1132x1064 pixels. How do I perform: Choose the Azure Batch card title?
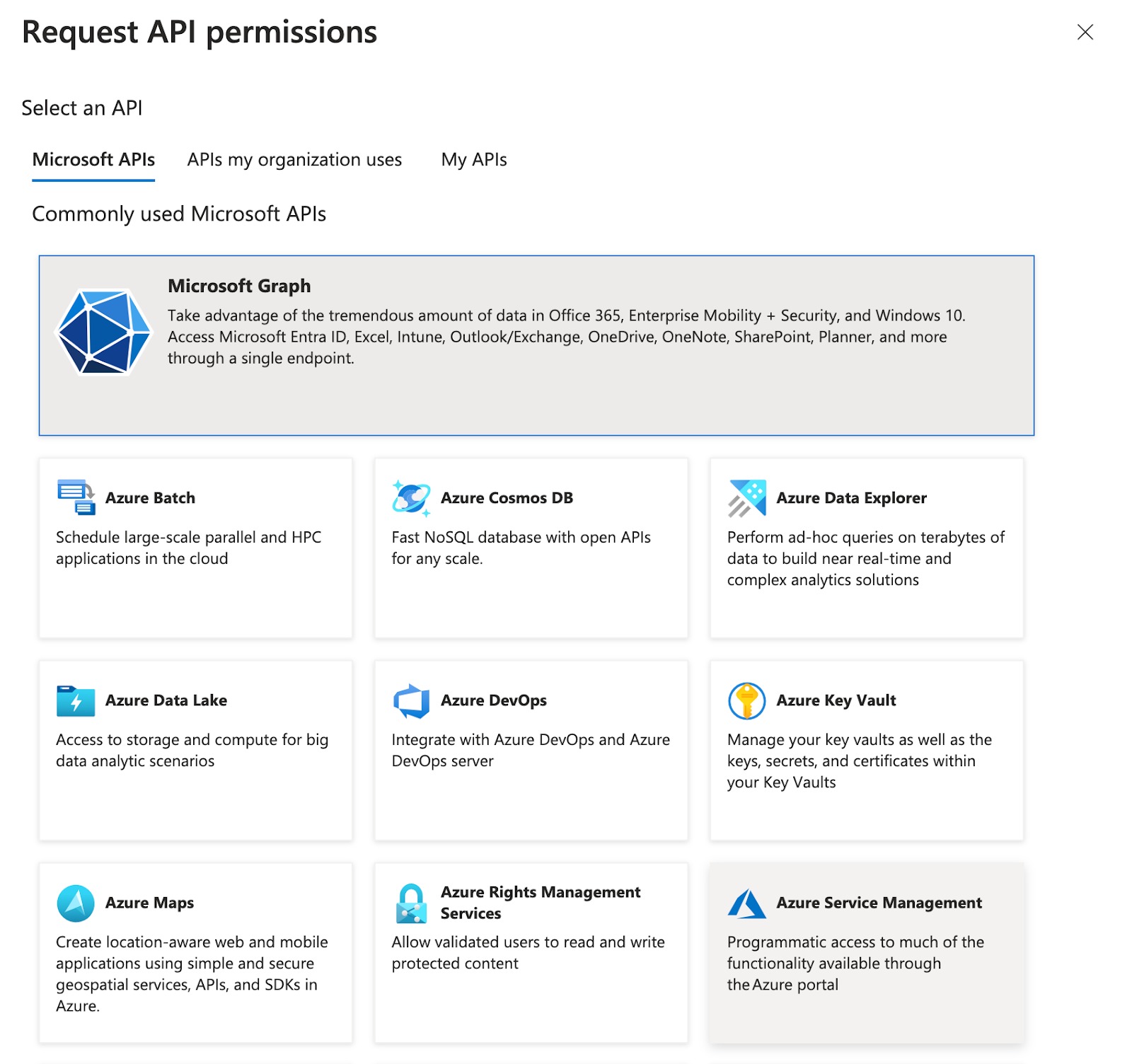(x=150, y=498)
